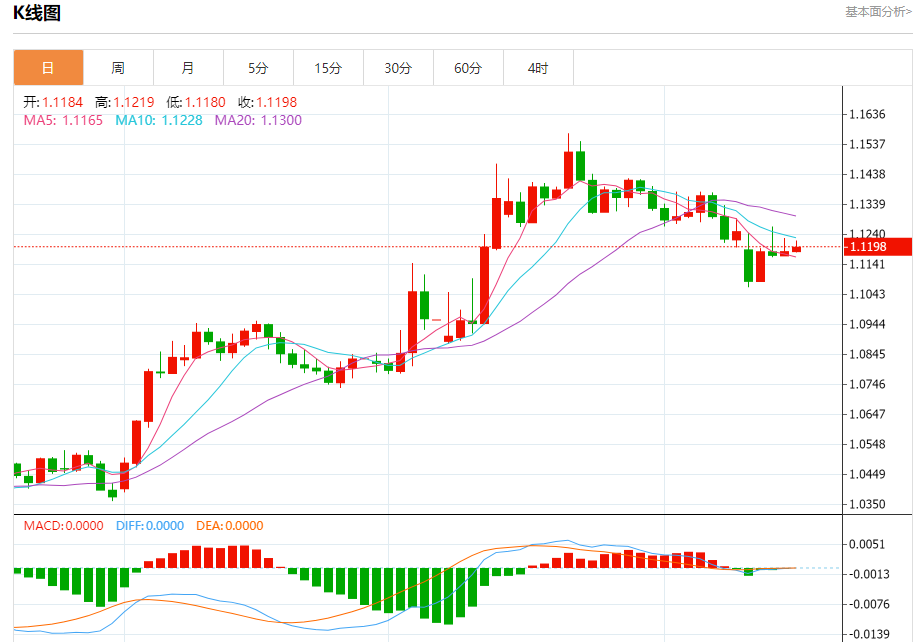920x642 pixels.
Task: Click the 1.0350 price axis label
Action: click(x=867, y=504)
